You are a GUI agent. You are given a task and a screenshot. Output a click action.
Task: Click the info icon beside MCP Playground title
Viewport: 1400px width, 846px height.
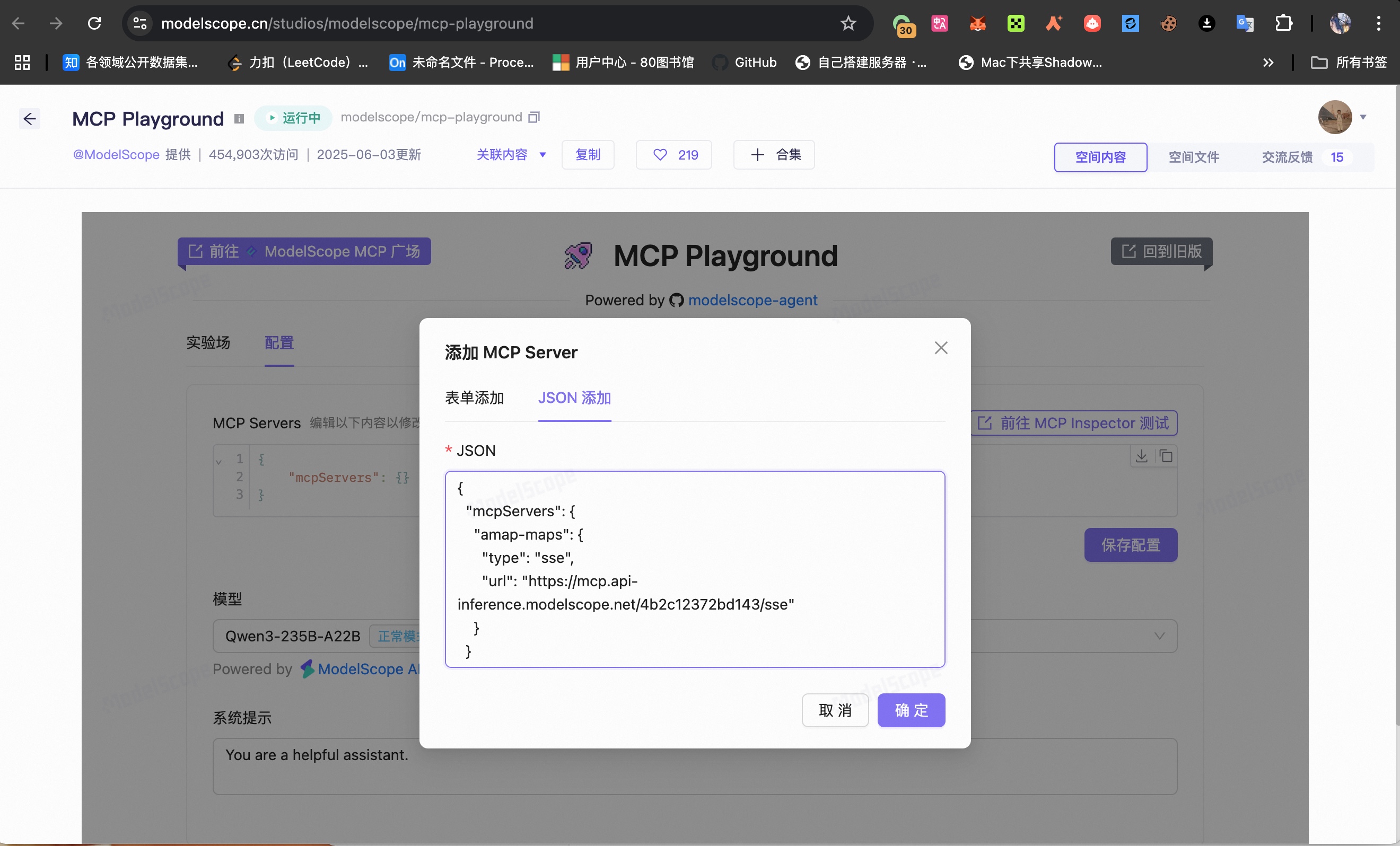[239, 119]
